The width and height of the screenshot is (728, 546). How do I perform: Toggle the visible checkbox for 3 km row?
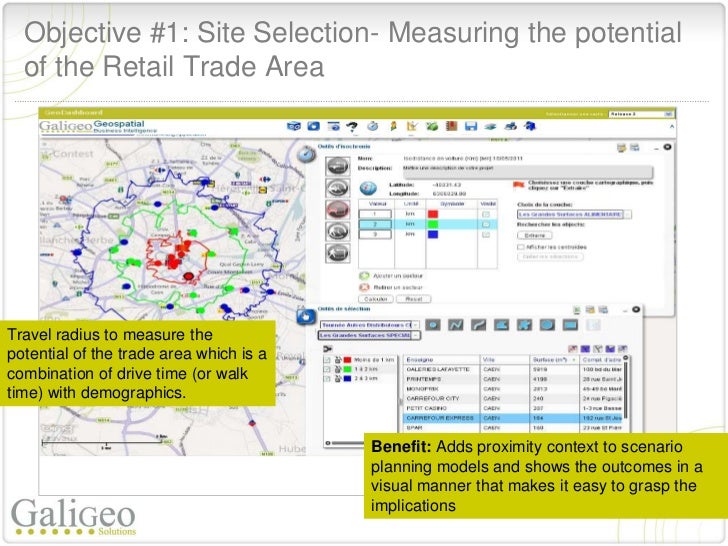[486, 235]
